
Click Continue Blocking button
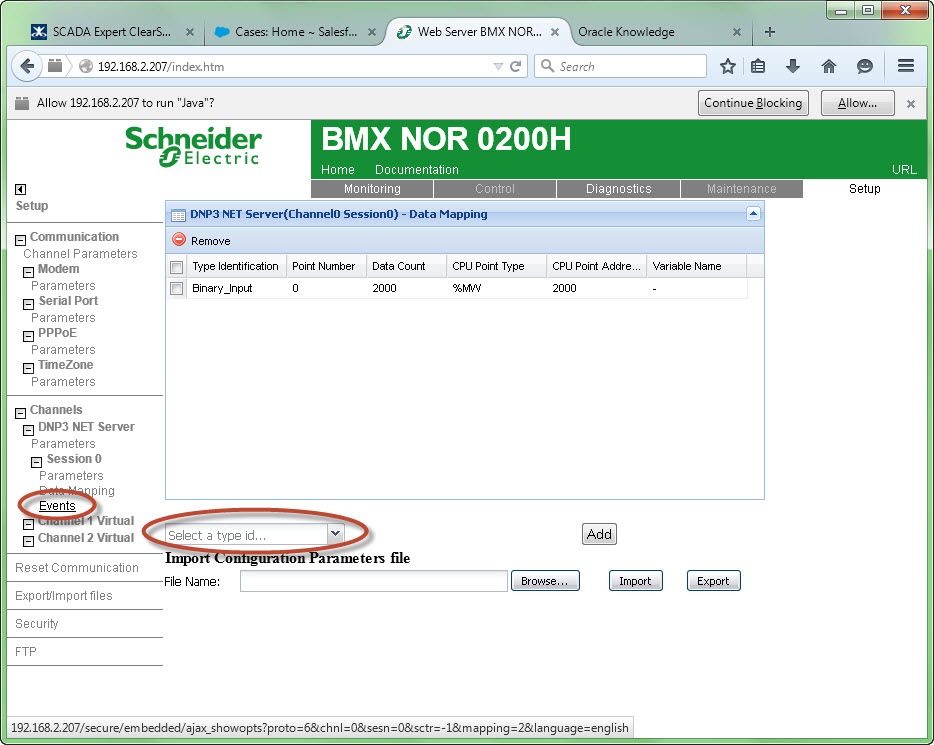point(753,103)
